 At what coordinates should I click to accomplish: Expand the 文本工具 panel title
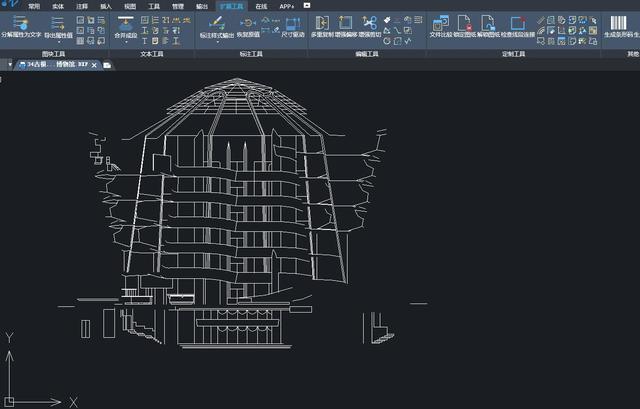tap(152, 54)
